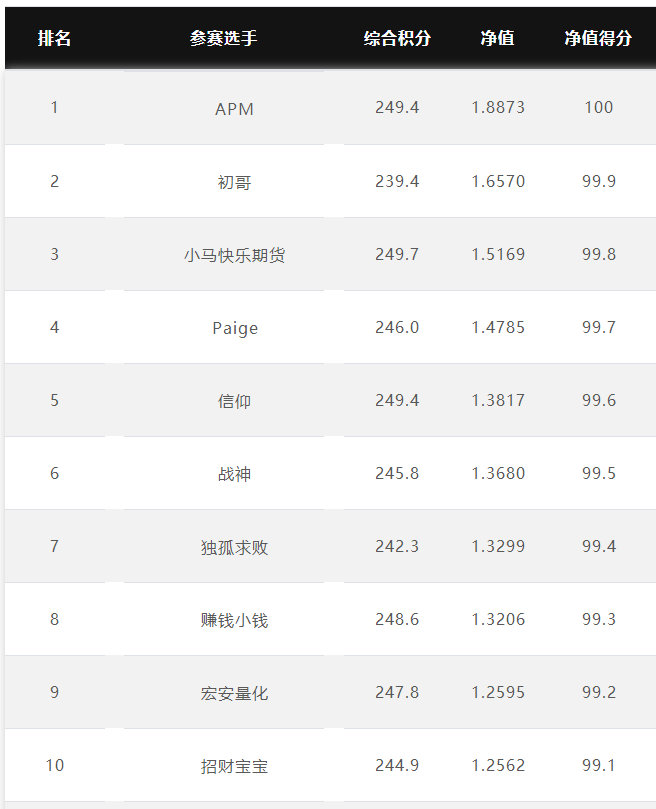This screenshot has width=656, height=809.
Task: Click net value 1.6570
Action: [x=498, y=181]
